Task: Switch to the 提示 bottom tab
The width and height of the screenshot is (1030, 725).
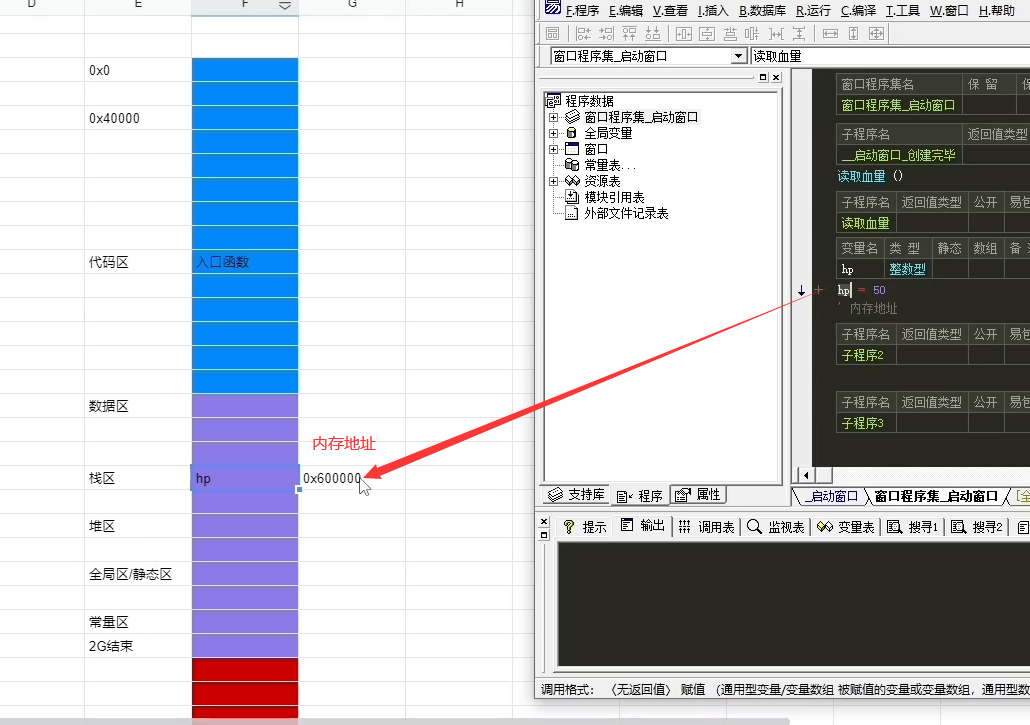Action: tap(585, 527)
